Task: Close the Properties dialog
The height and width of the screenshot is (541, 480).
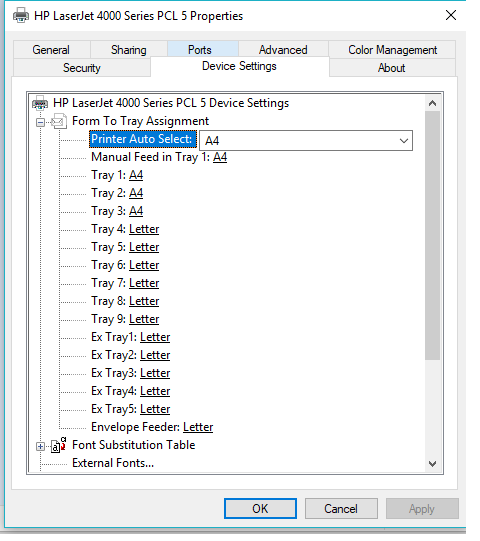Action: (451, 15)
